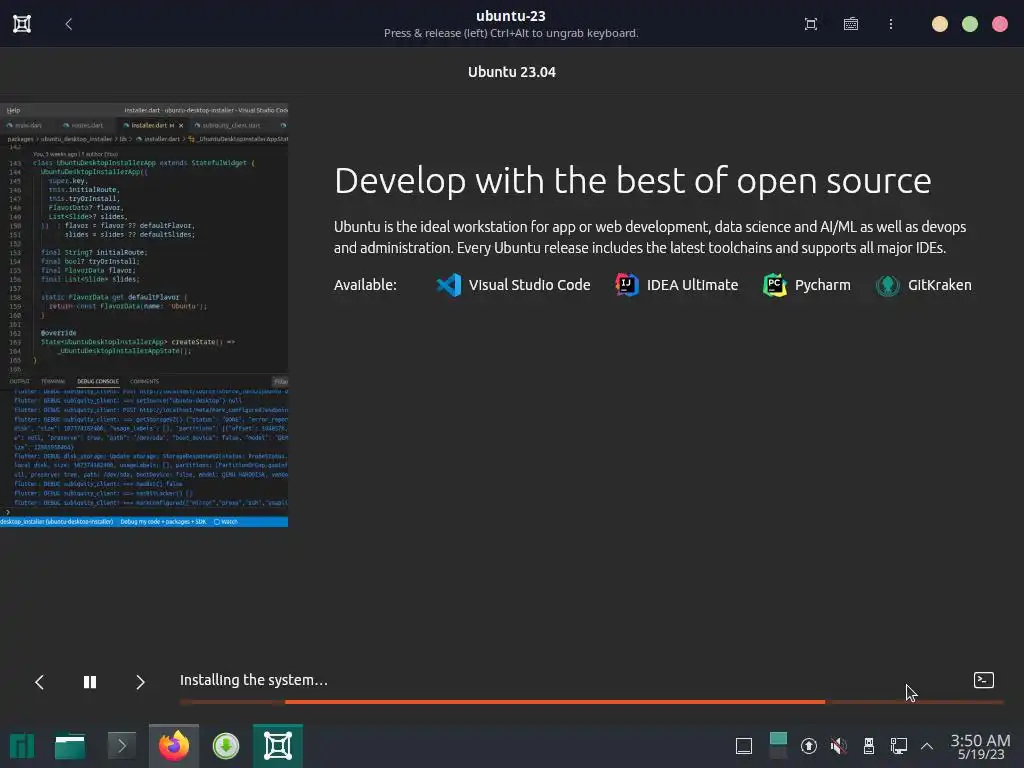This screenshot has height=768, width=1024.
Task: Click the muted audio volume icon
Action: [x=839, y=746]
